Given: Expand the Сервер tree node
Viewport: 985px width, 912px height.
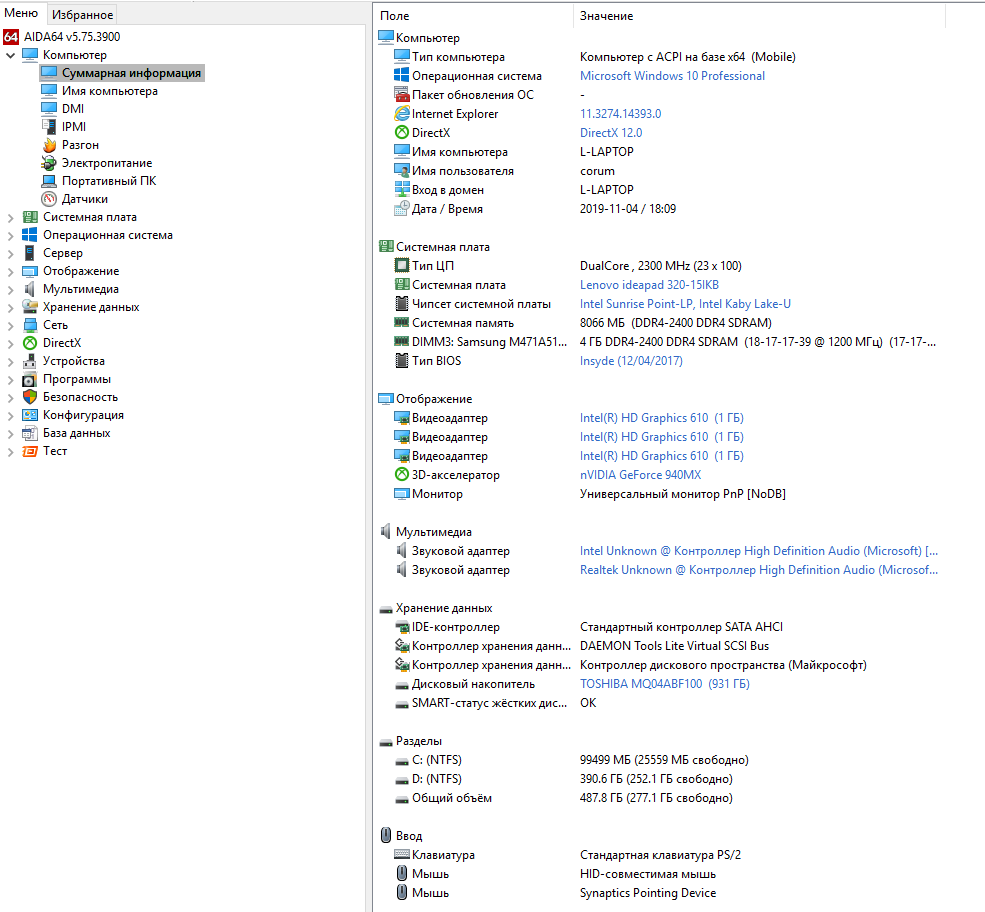Looking at the screenshot, I should (x=10, y=254).
